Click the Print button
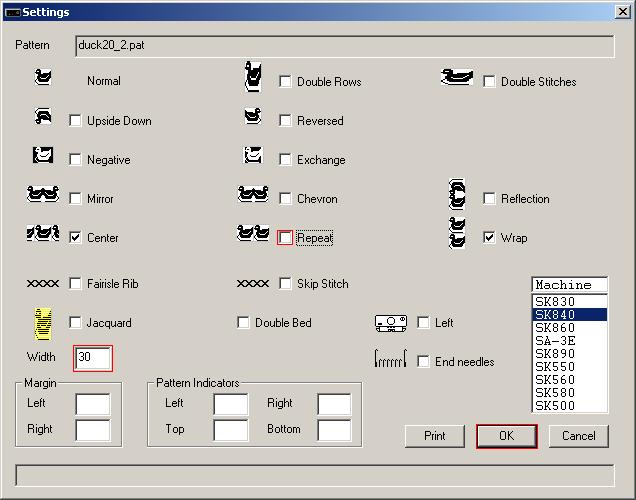This screenshot has height=500, width=636. [435, 436]
